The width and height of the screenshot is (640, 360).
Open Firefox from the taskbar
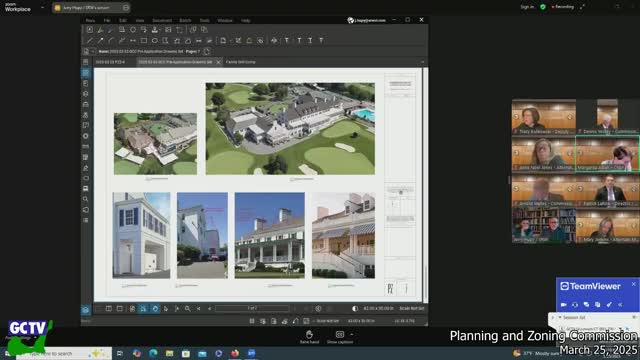(235, 353)
